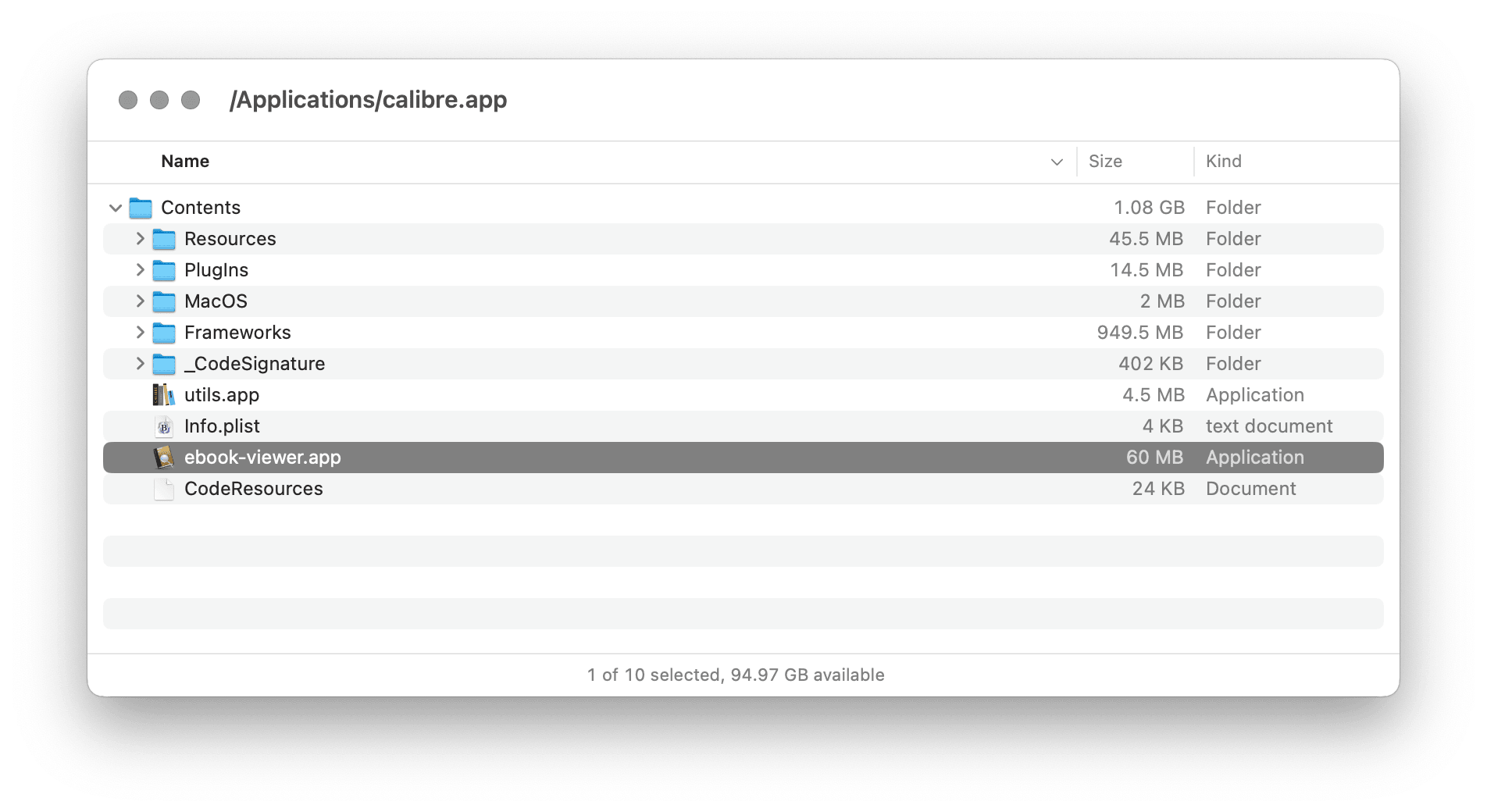Select the PlugIns row name

click(216, 270)
